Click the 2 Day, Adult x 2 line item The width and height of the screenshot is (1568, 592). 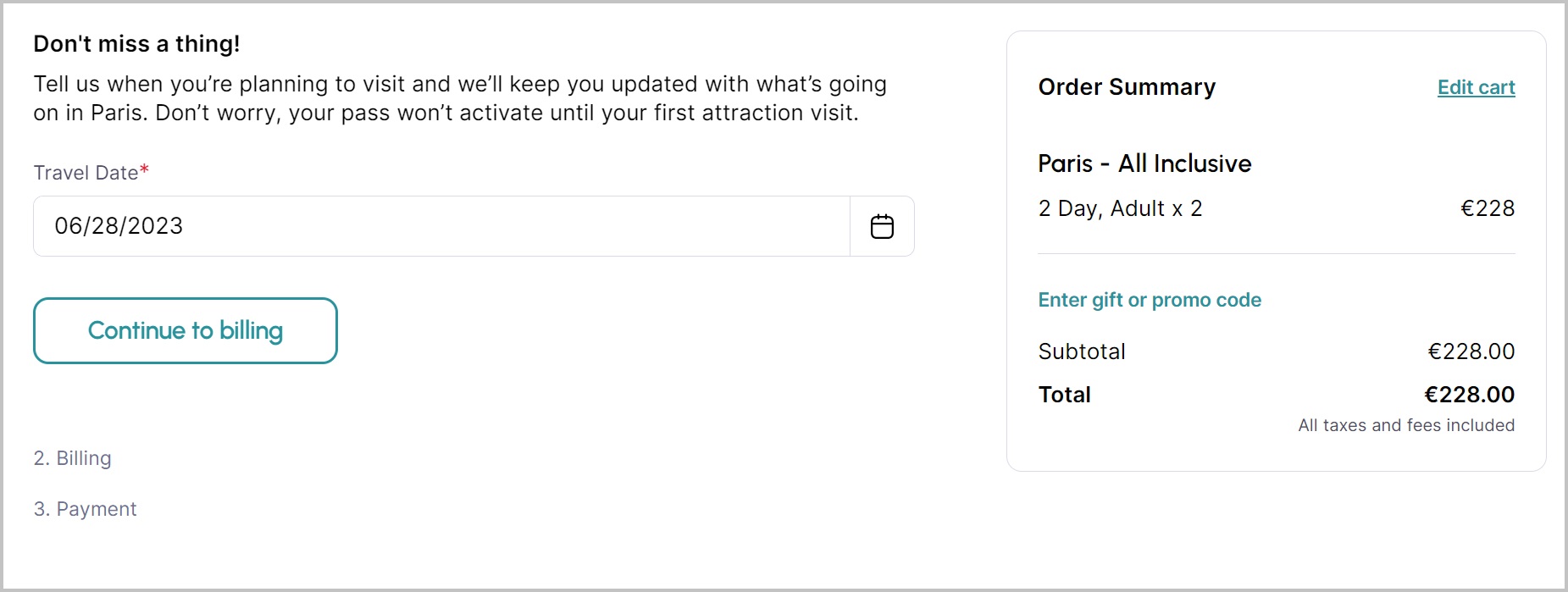pos(1120,208)
